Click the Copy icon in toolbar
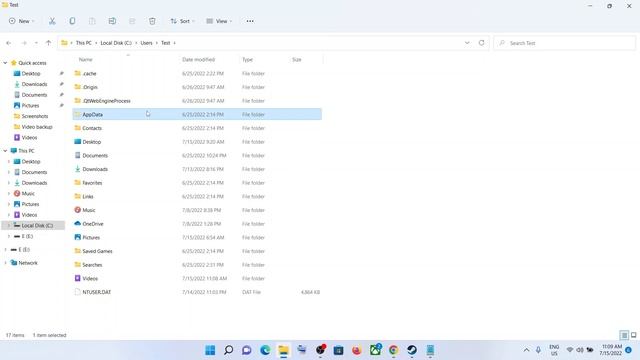The height and width of the screenshot is (360, 640). pyautogui.click(x=72, y=21)
